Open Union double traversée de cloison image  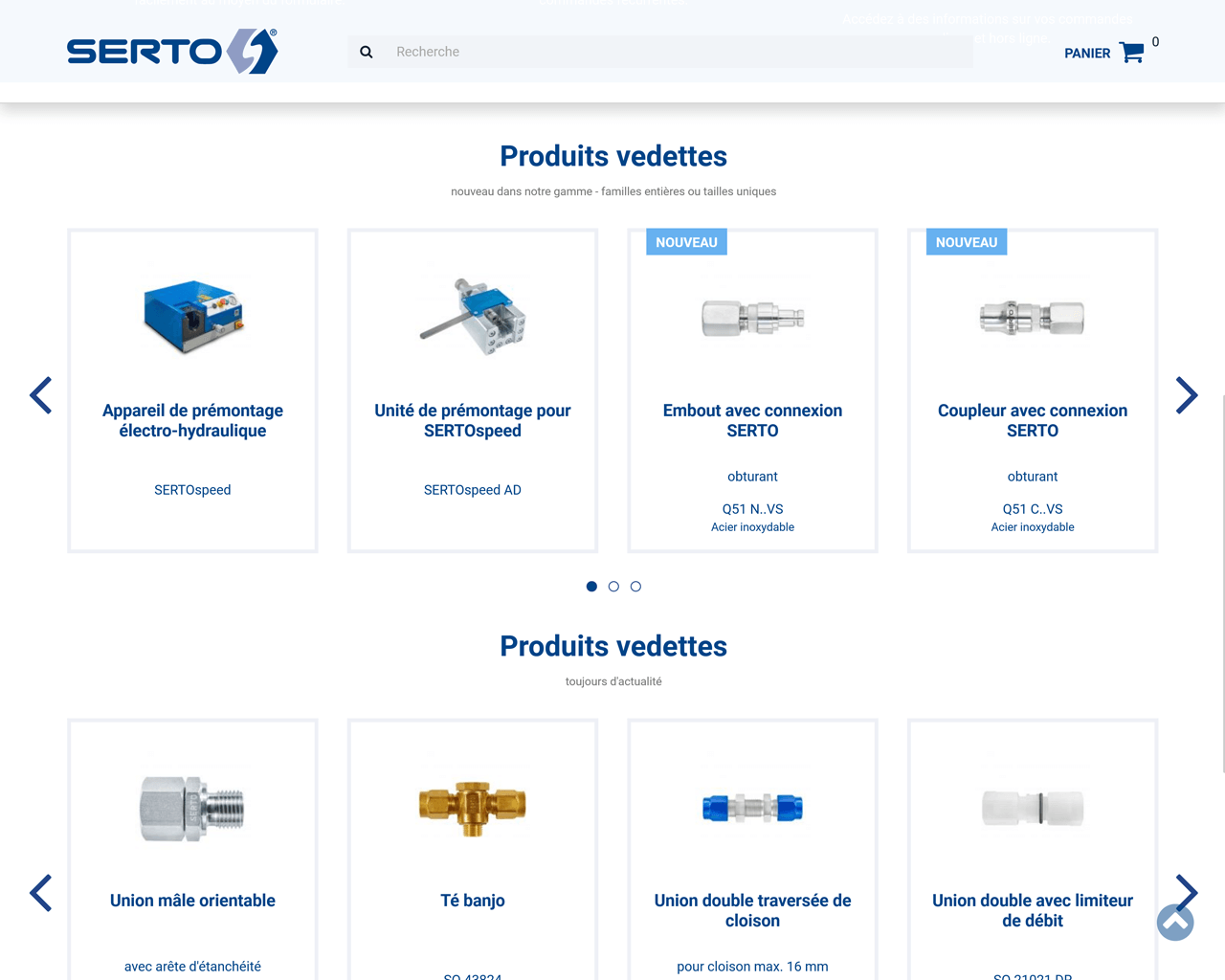tap(753, 809)
